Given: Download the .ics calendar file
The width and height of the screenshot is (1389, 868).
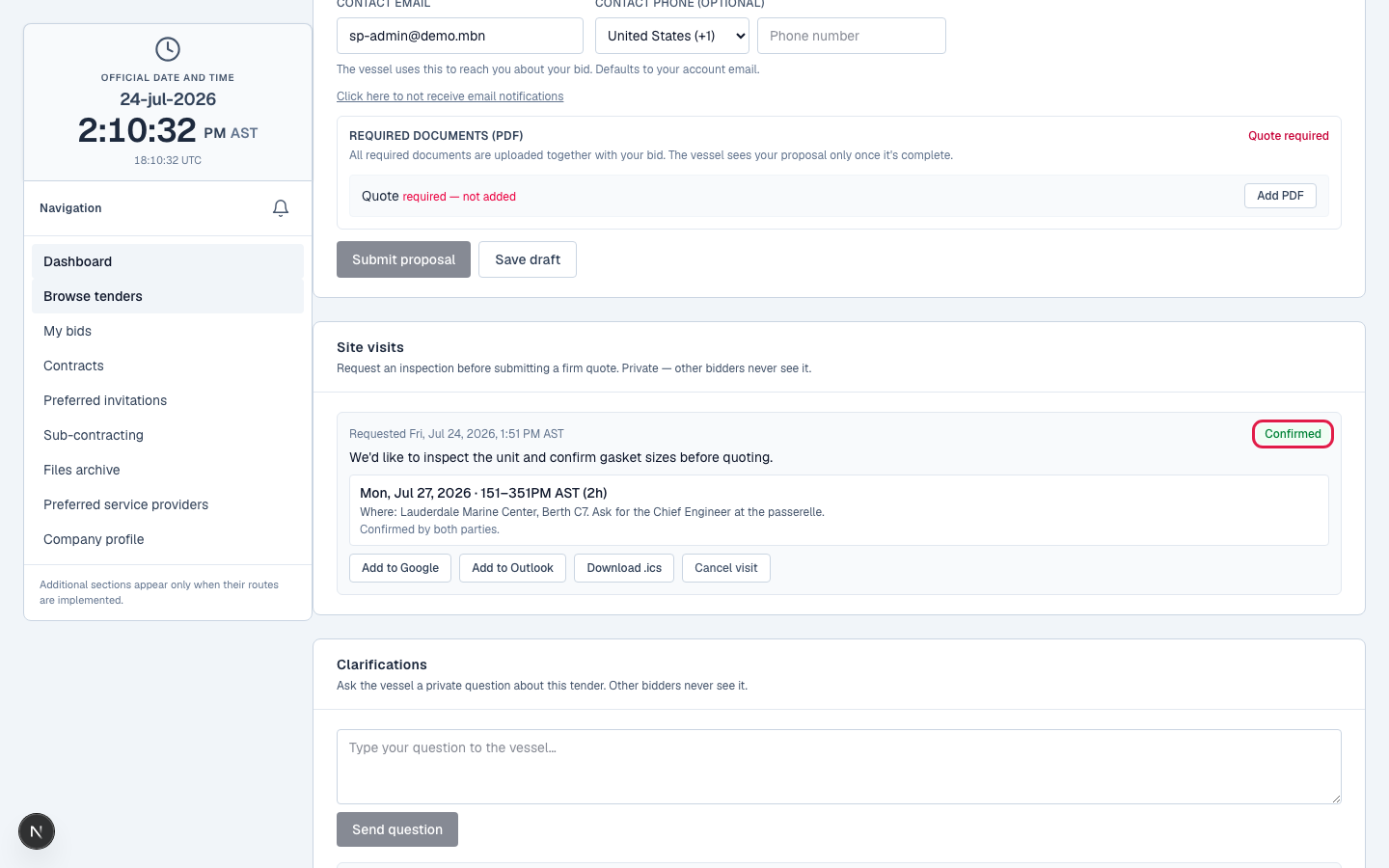Looking at the screenshot, I should 624,568.
